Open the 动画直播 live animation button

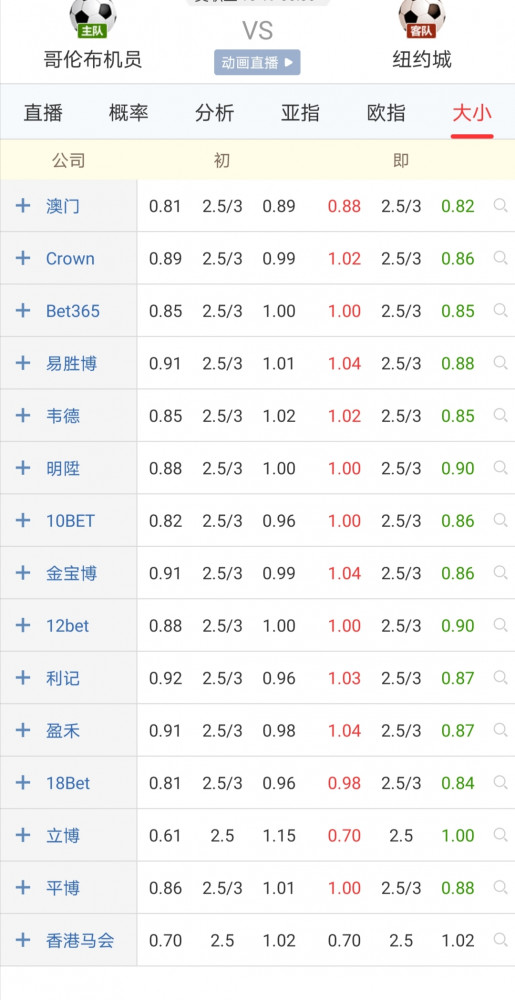tap(257, 62)
